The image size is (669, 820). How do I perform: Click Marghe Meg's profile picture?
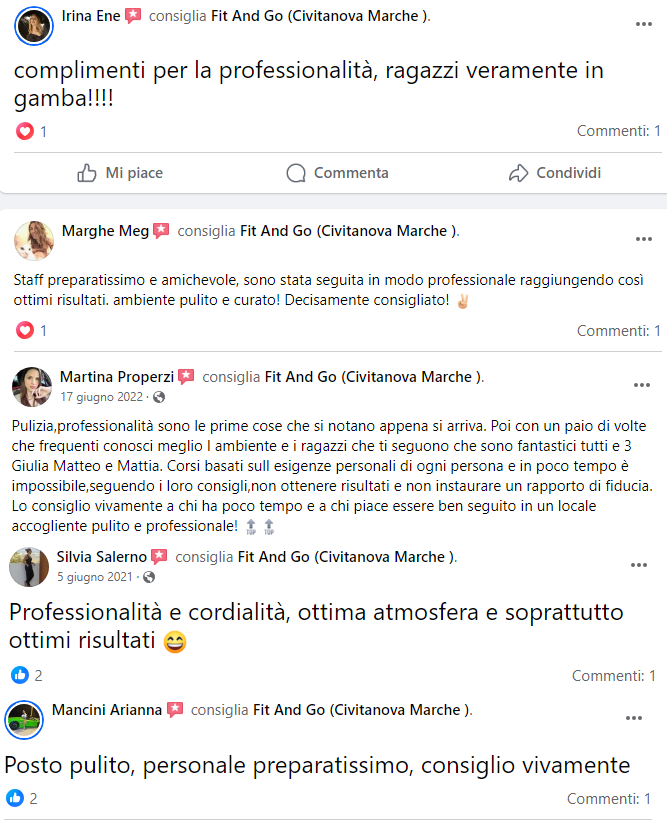34,241
